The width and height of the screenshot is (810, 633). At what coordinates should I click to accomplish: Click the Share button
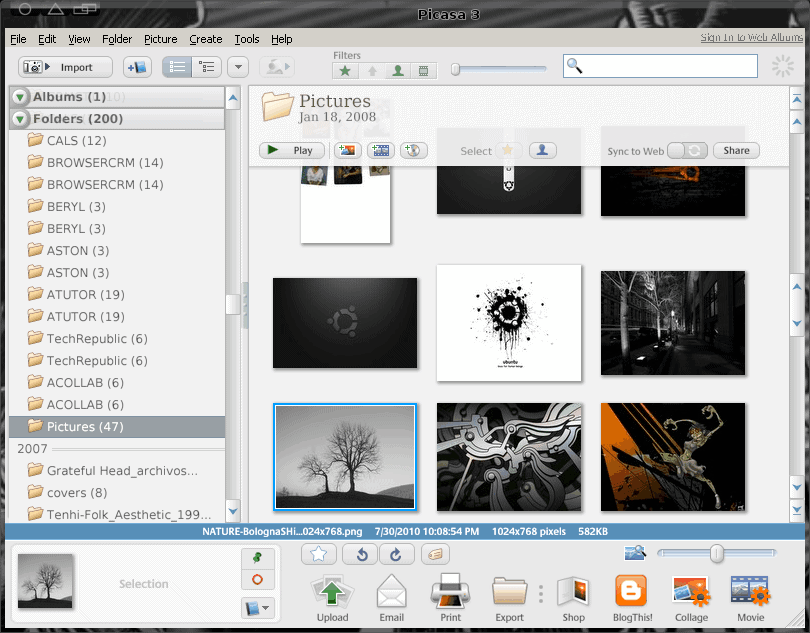(x=736, y=150)
